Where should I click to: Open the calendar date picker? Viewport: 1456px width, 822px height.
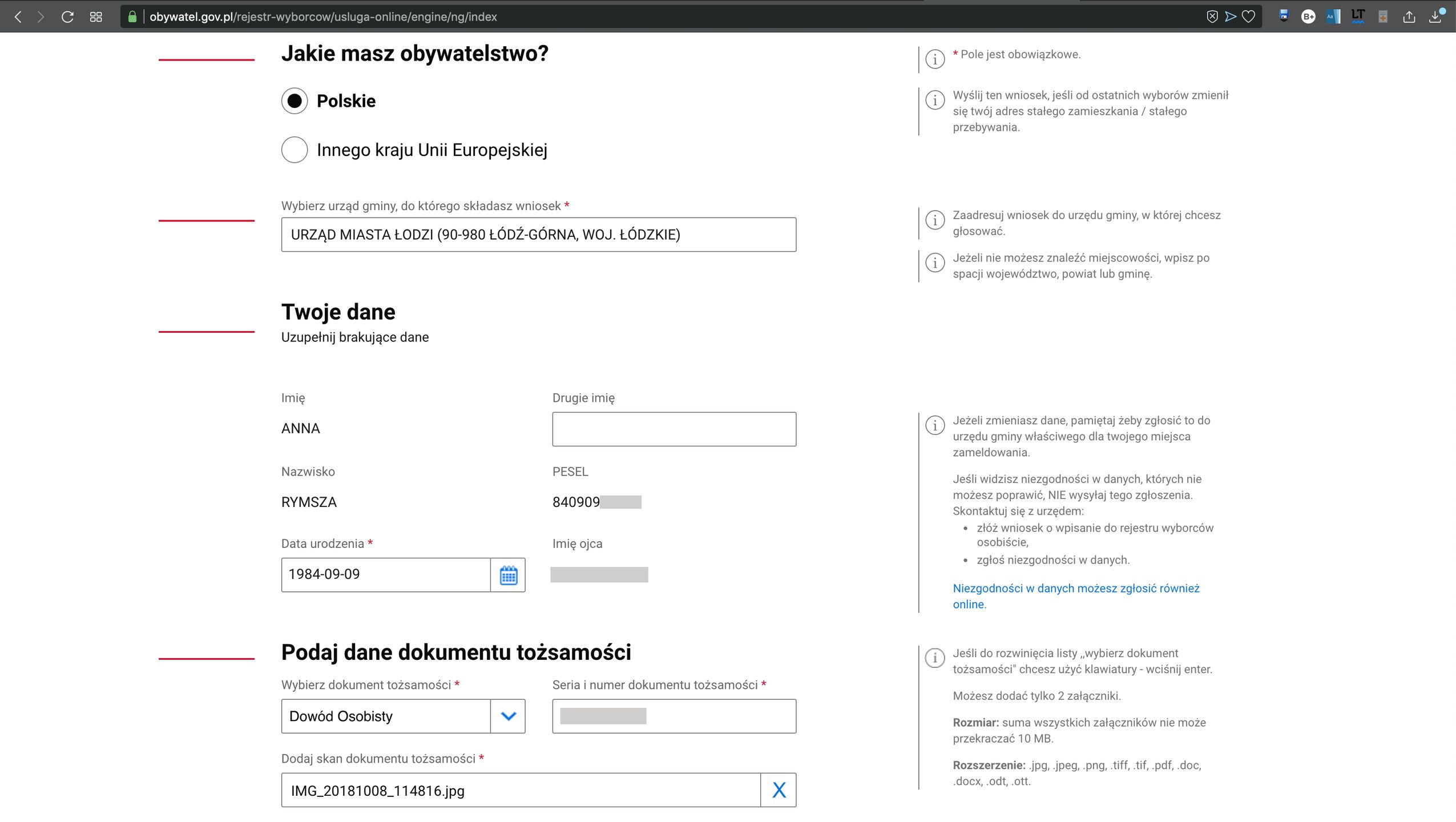508,575
